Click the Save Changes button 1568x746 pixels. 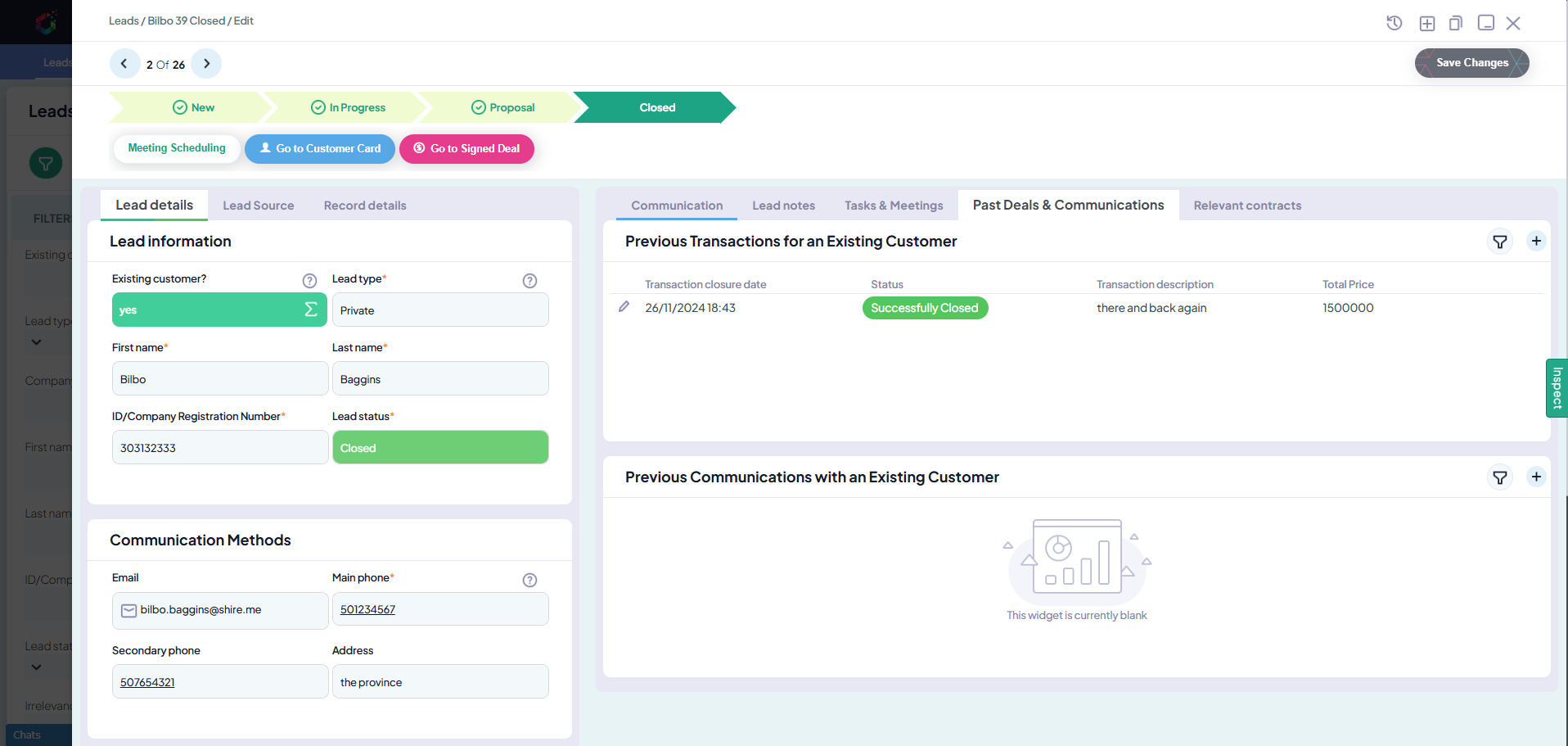1471,63
